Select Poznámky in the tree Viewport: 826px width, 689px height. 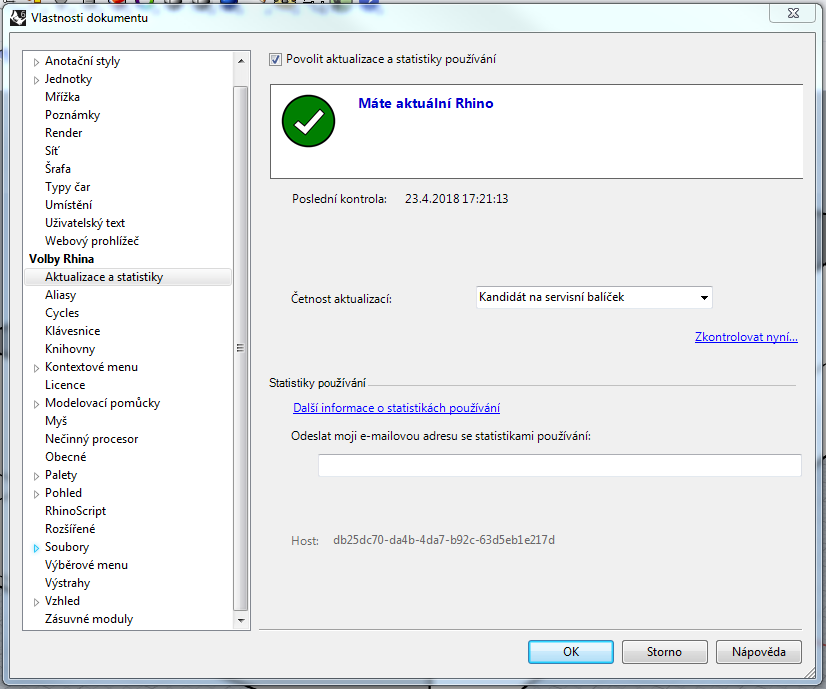click(72, 115)
